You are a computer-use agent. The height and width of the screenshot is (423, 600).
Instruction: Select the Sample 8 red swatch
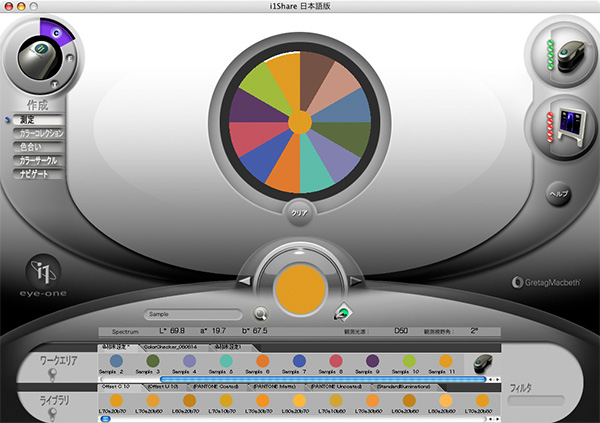(336, 361)
